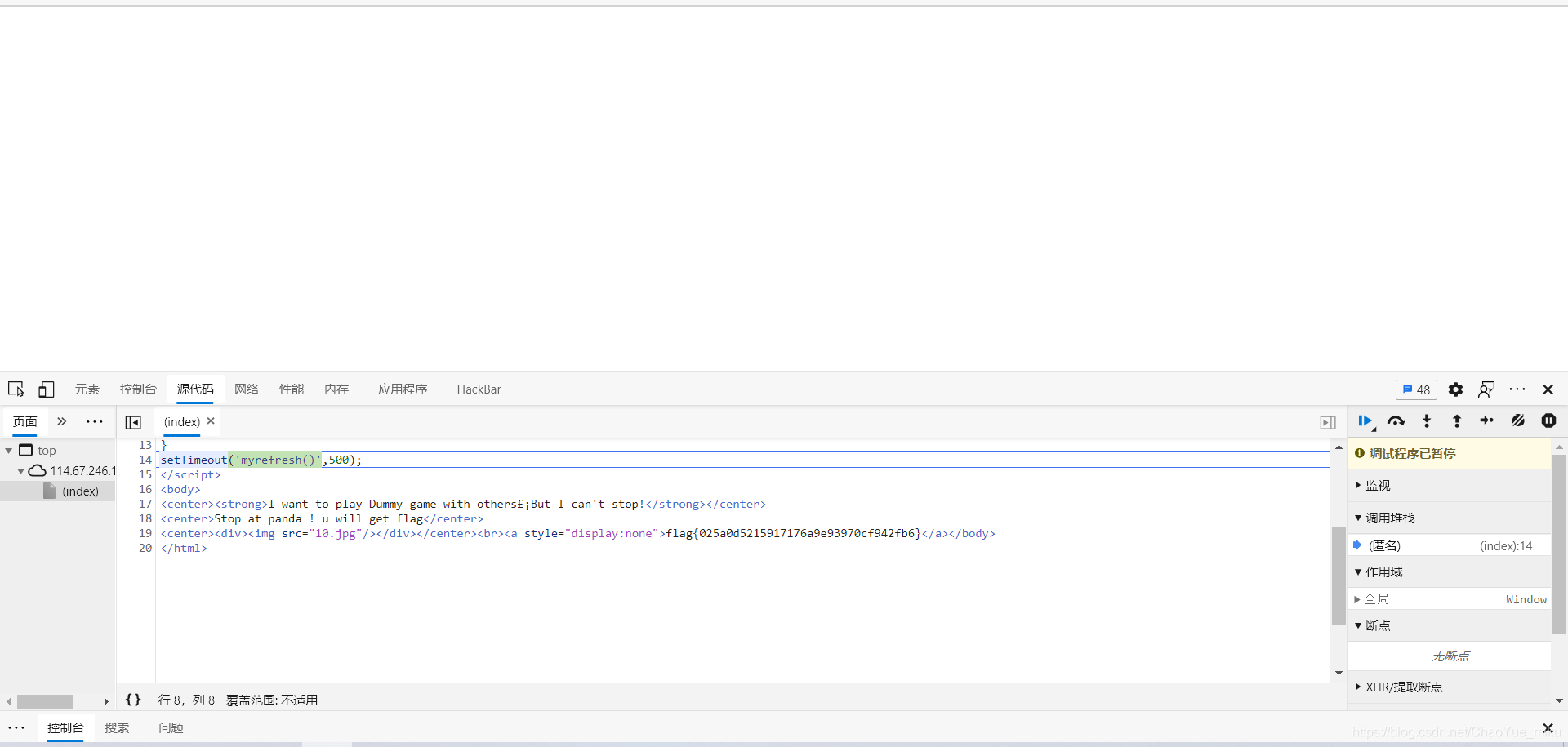Toggle deactivate all breakpoints
The width and height of the screenshot is (1568, 747).
coord(1518,421)
